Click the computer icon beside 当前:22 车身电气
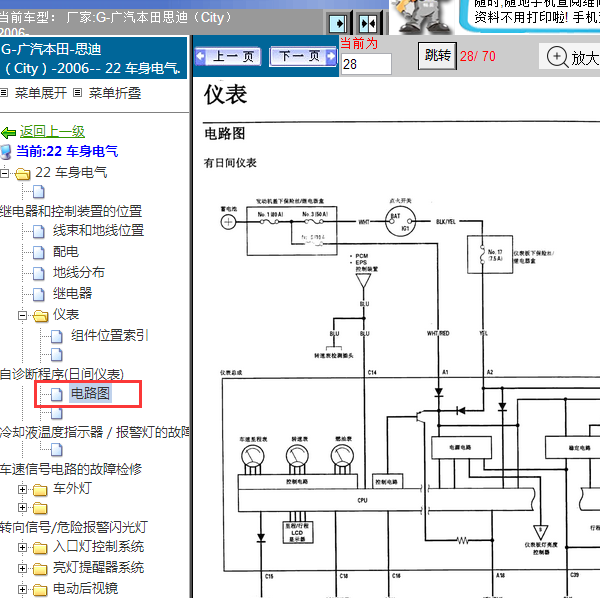The width and height of the screenshot is (600, 598). coord(6,152)
